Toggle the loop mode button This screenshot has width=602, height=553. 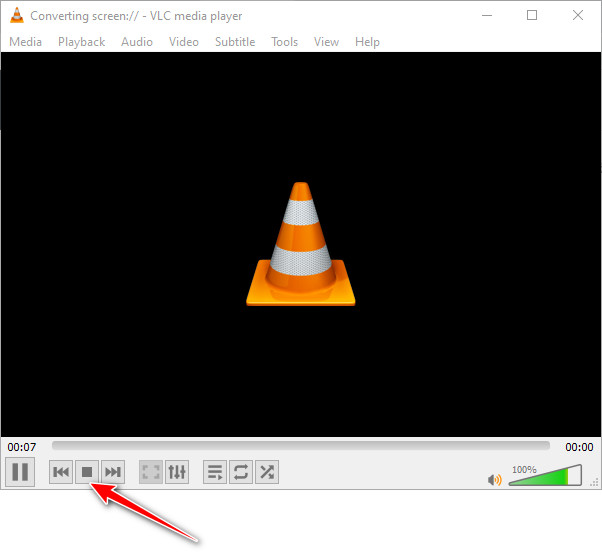click(x=241, y=472)
